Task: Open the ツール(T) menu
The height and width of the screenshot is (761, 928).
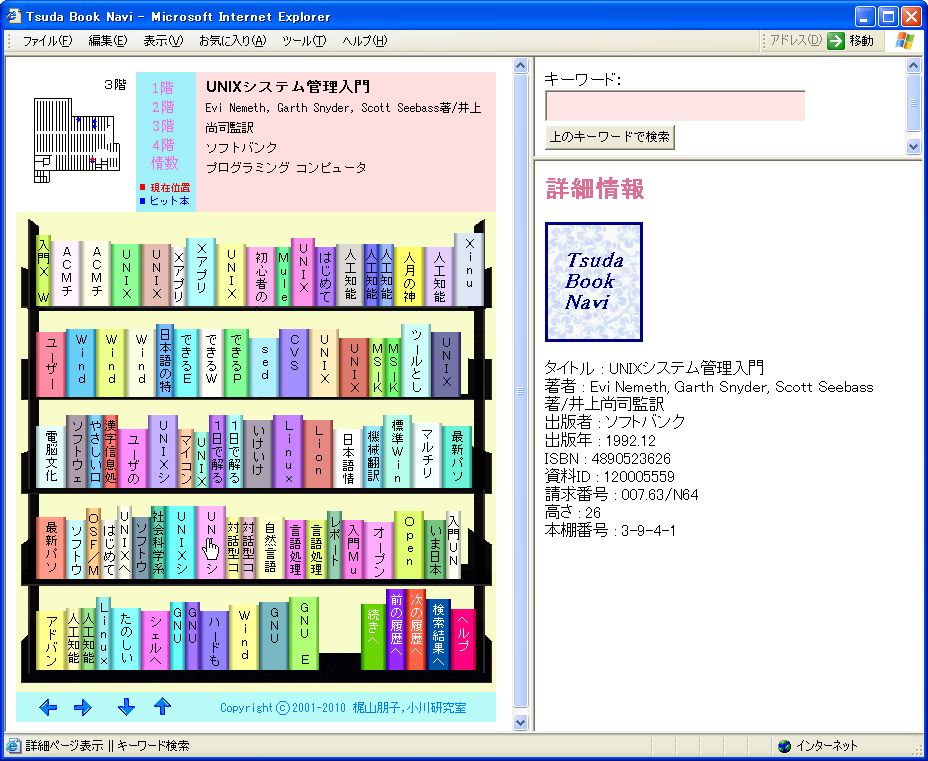Action: [x=304, y=41]
